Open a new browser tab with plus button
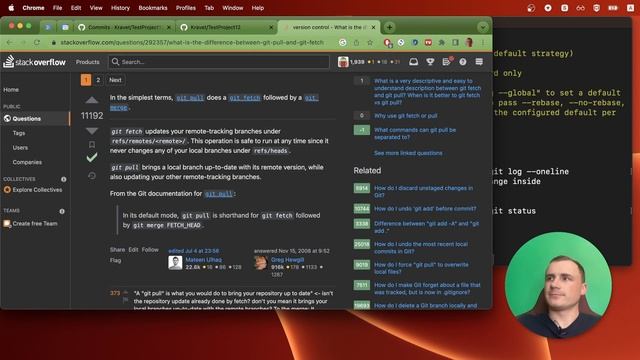The width and height of the screenshot is (640, 360). tap(389, 27)
